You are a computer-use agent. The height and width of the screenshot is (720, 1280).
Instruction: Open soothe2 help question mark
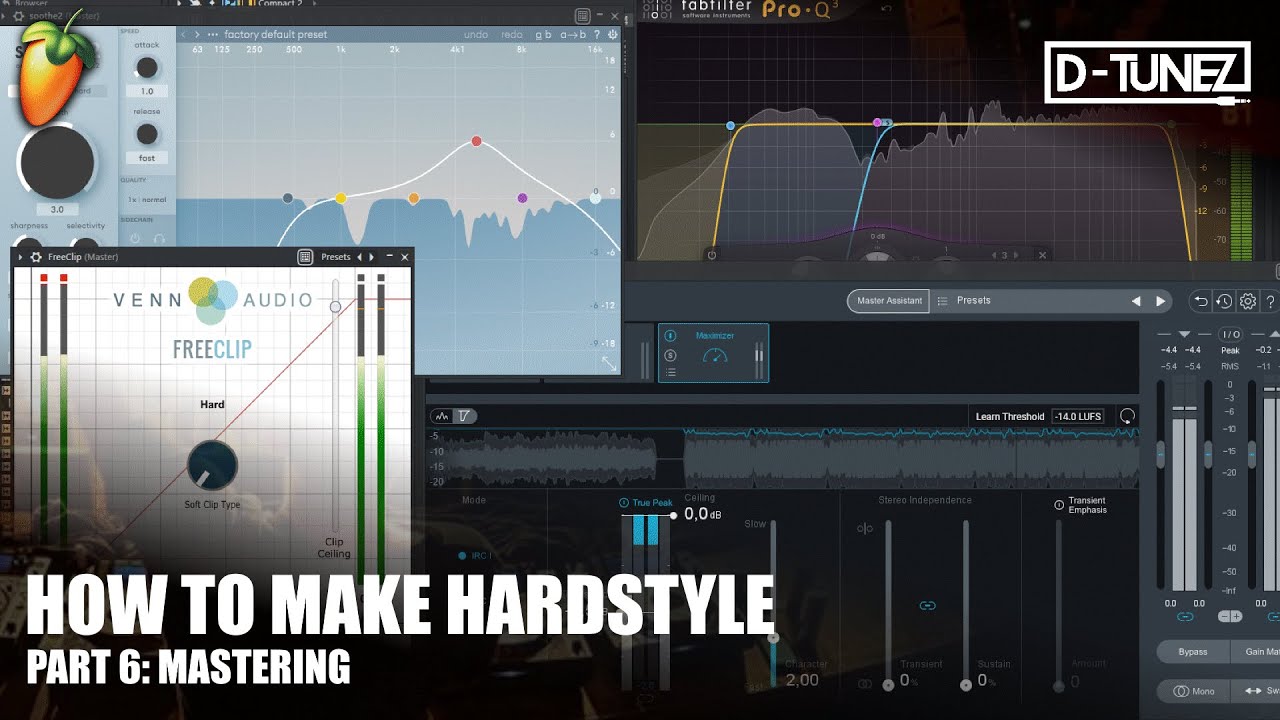pos(597,34)
